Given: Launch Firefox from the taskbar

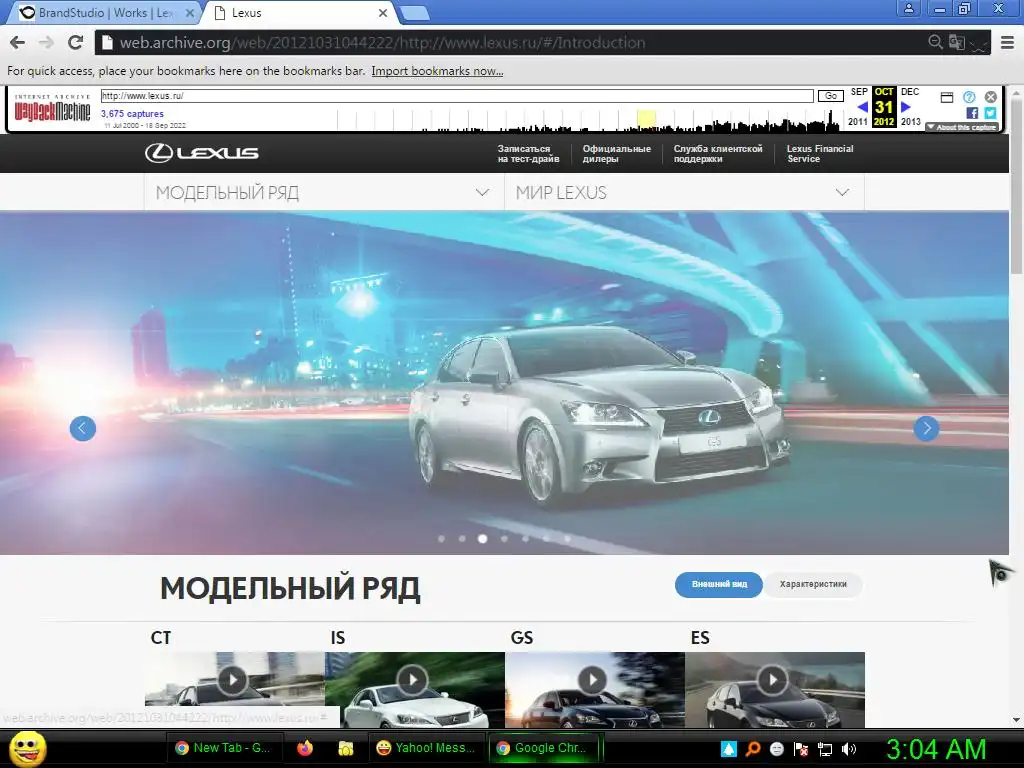Looking at the screenshot, I should tap(305, 748).
